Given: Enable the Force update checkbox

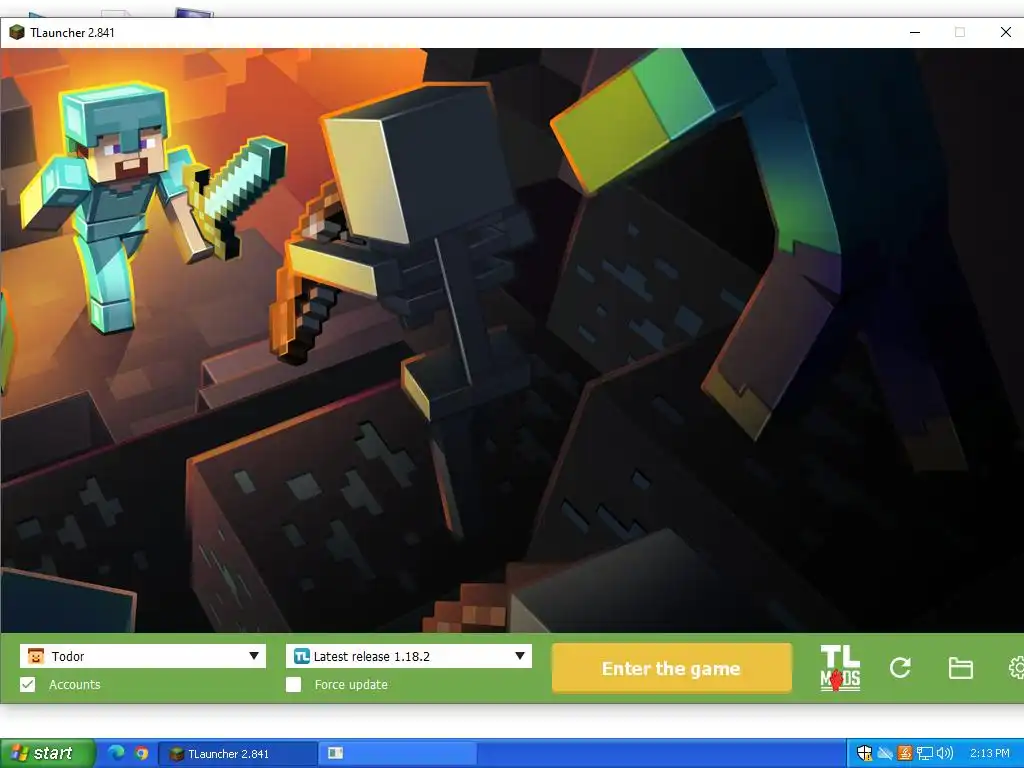Looking at the screenshot, I should click(293, 684).
